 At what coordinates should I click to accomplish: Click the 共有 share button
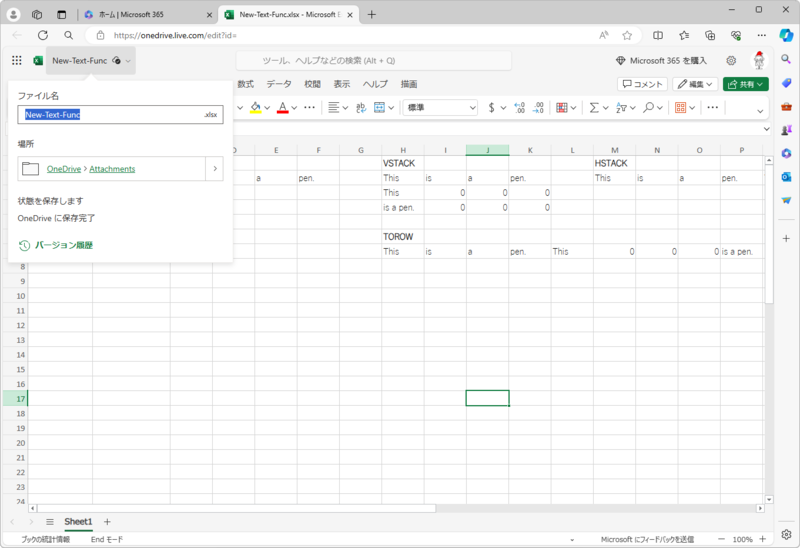click(x=745, y=84)
